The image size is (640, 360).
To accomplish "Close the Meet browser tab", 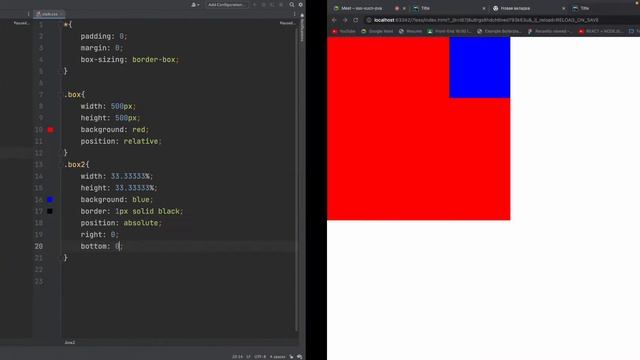I will [x=404, y=8].
